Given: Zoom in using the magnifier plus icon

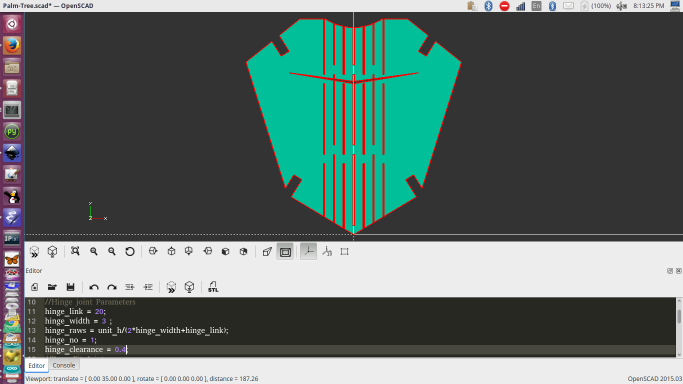Looking at the screenshot, I should [94, 251].
